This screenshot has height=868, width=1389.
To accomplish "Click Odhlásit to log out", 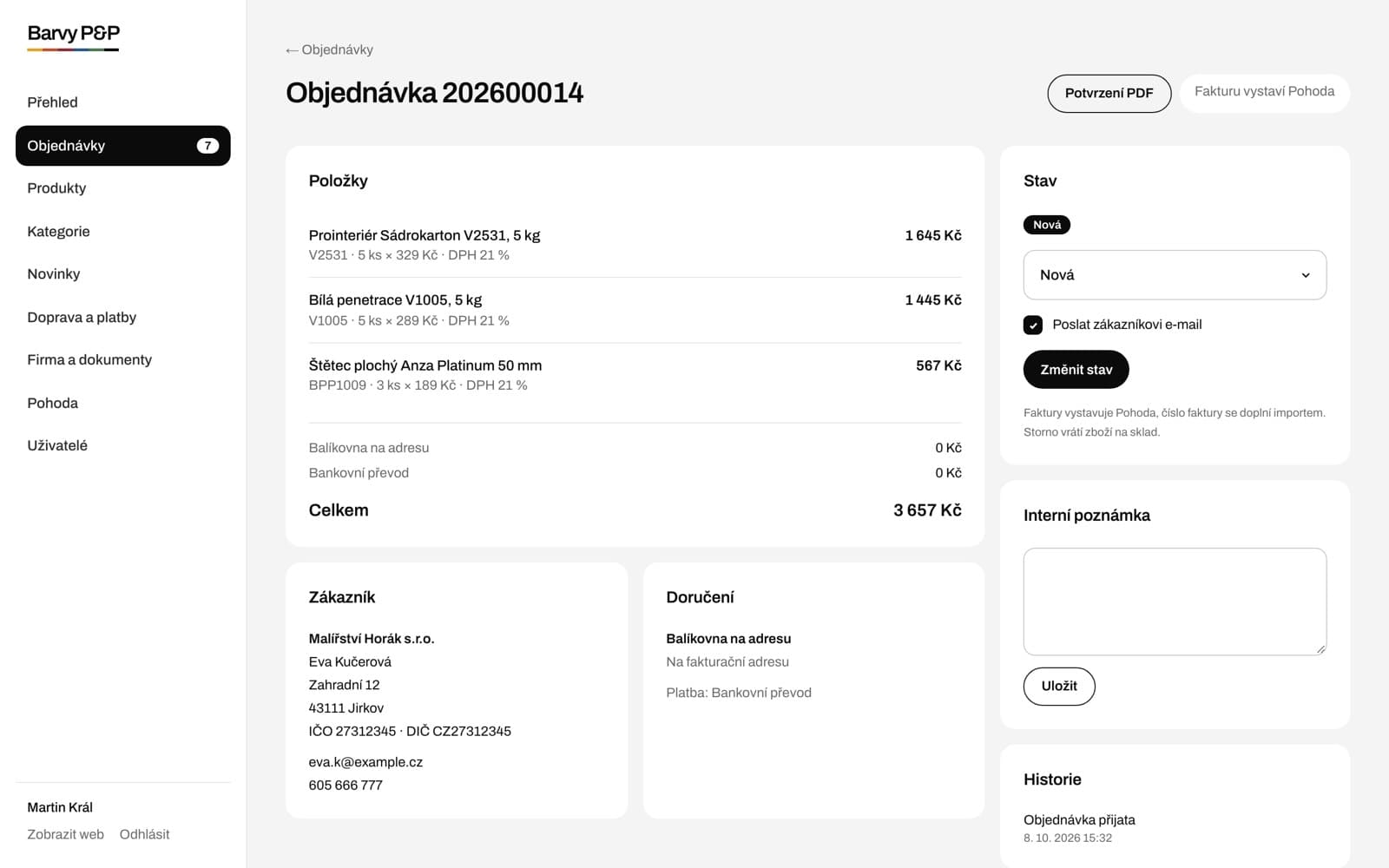I will (x=144, y=835).
